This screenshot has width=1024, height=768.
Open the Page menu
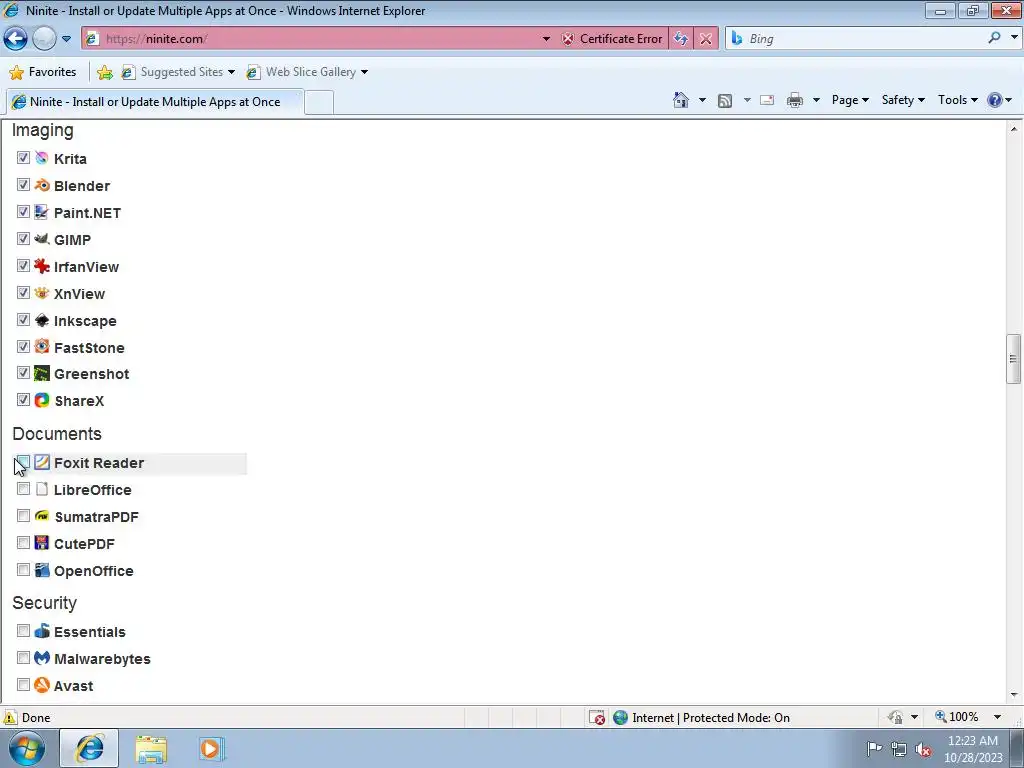coord(850,100)
